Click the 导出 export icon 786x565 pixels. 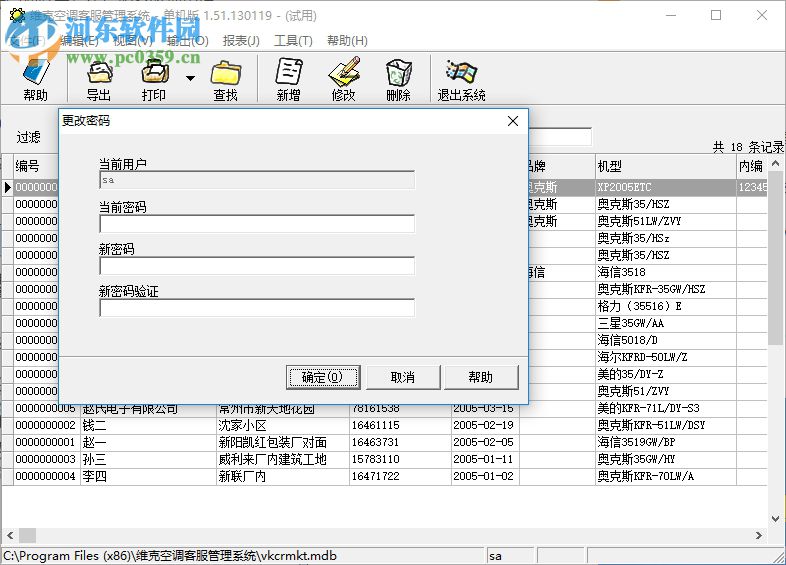pyautogui.click(x=99, y=79)
